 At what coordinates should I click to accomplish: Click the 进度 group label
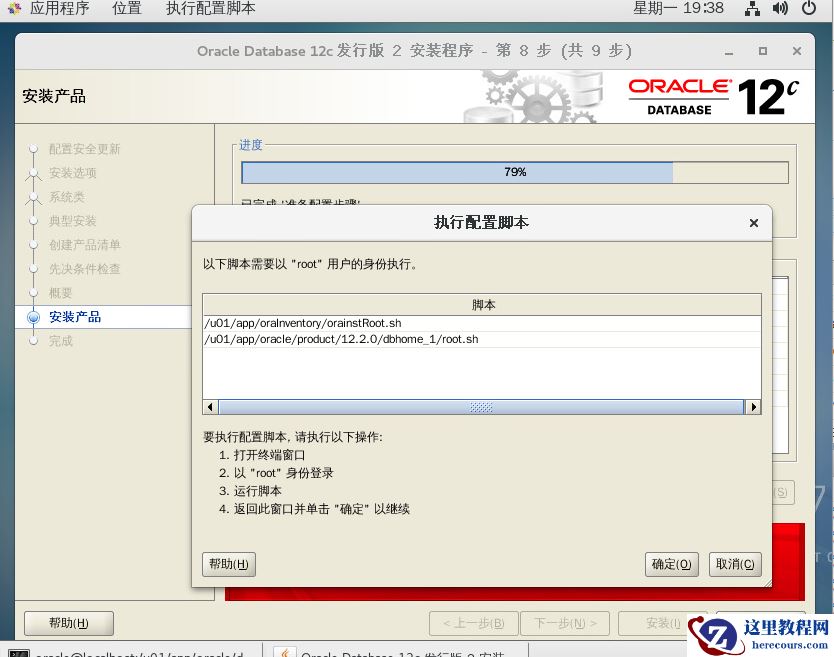coord(251,145)
